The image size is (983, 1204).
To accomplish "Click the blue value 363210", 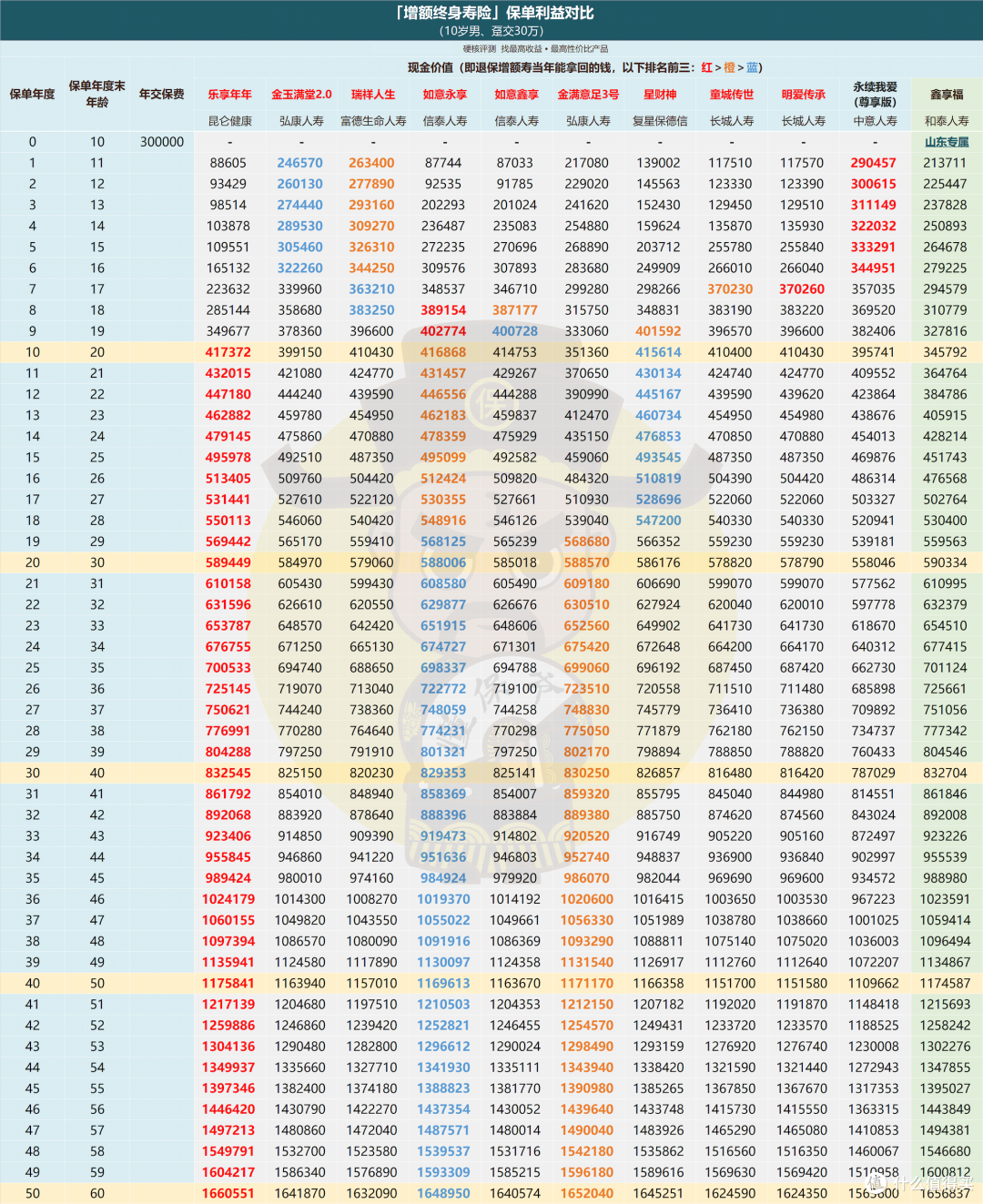I will [x=372, y=289].
